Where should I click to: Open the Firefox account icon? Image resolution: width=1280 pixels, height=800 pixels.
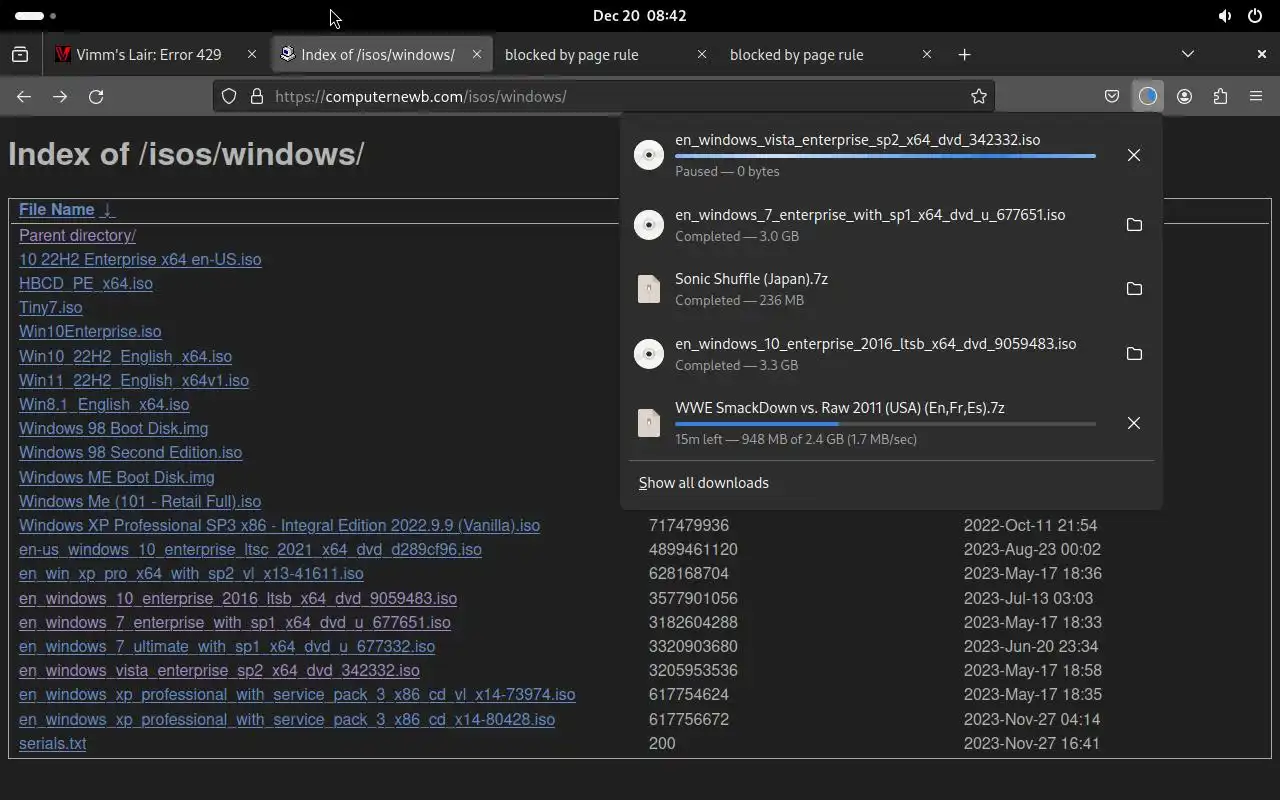pyautogui.click(x=1184, y=96)
